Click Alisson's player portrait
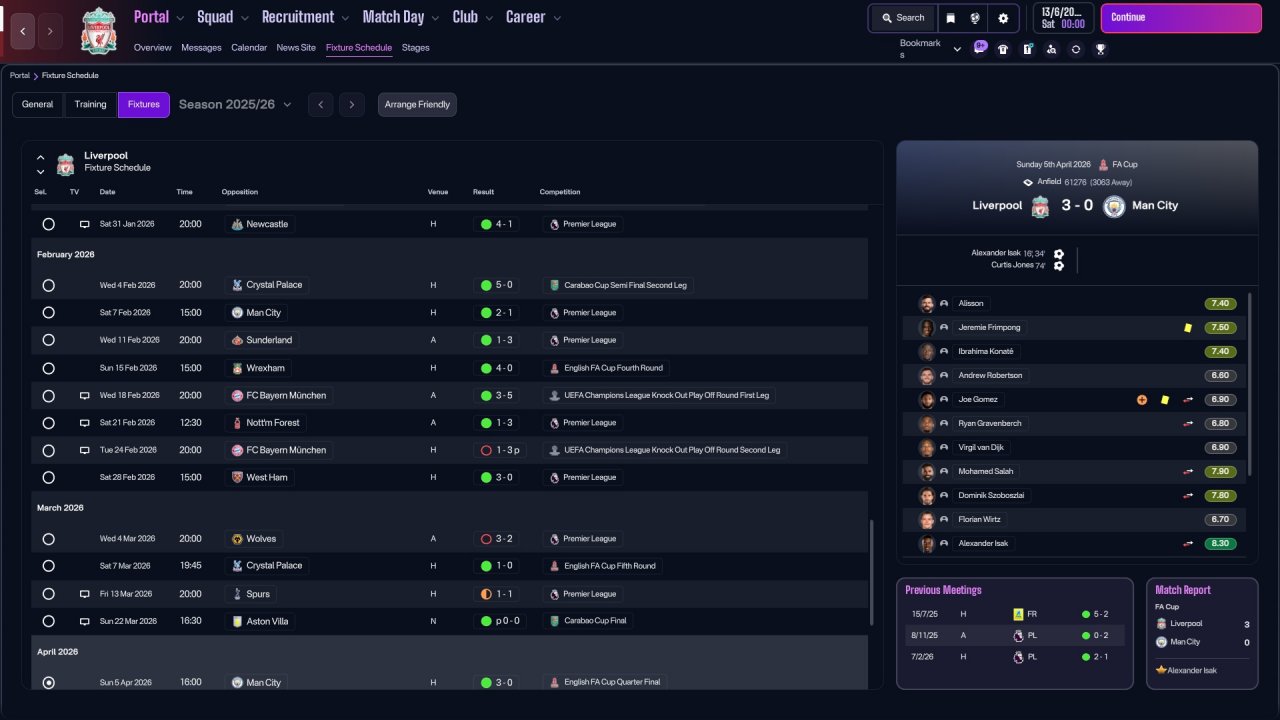Viewport: 1280px width, 720px height. (927, 303)
